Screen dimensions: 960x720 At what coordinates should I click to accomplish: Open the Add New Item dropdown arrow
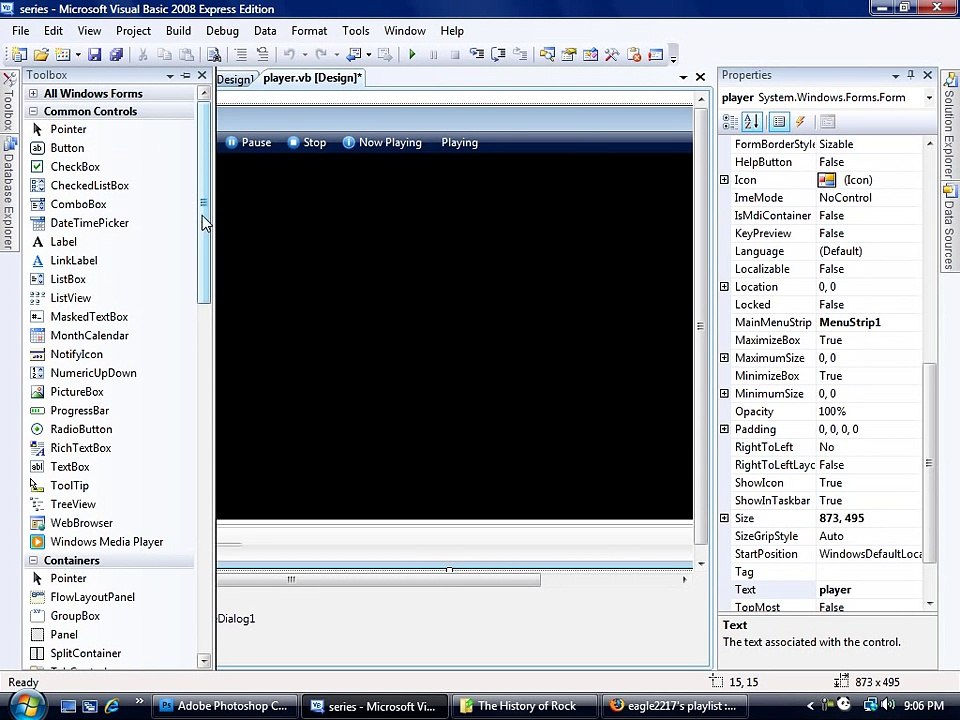tap(78, 54)
